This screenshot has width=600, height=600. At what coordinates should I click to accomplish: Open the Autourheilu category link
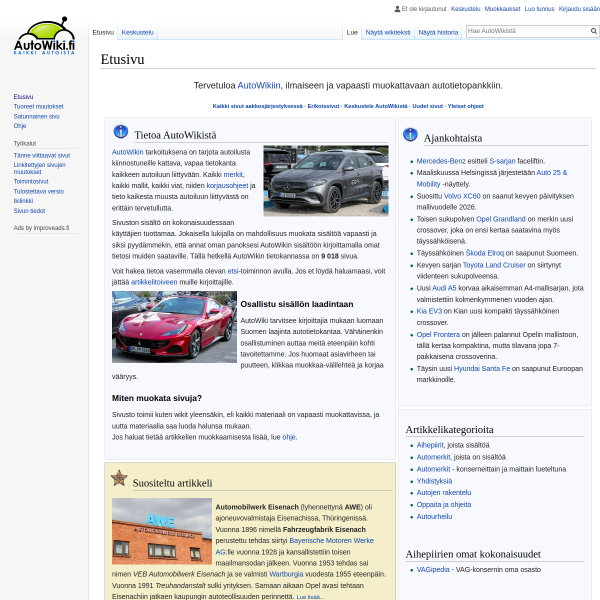434,517
